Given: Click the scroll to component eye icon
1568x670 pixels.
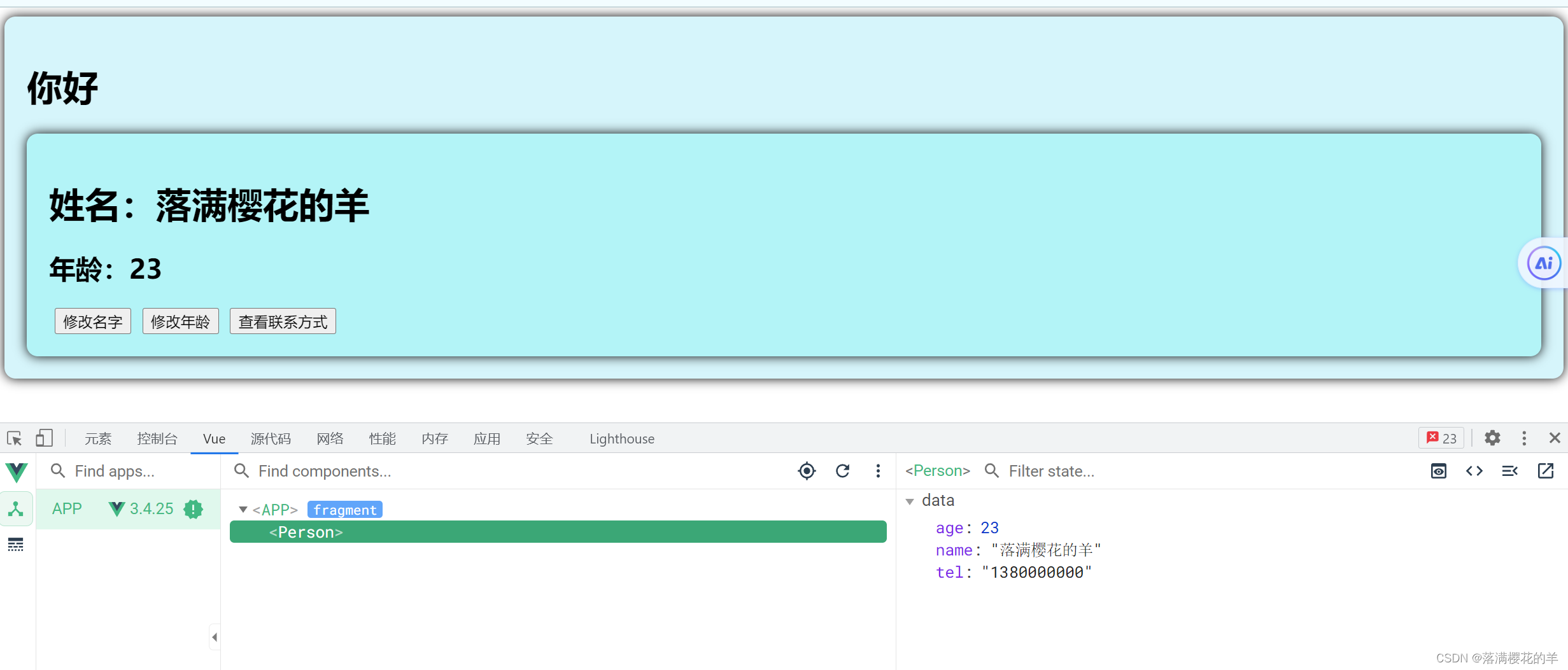Looking at the screenshot, I should point(1439,471).
